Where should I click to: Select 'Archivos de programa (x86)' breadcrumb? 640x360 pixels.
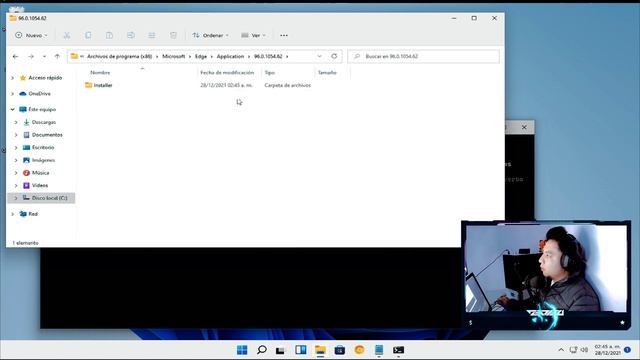tap(119, 56)
